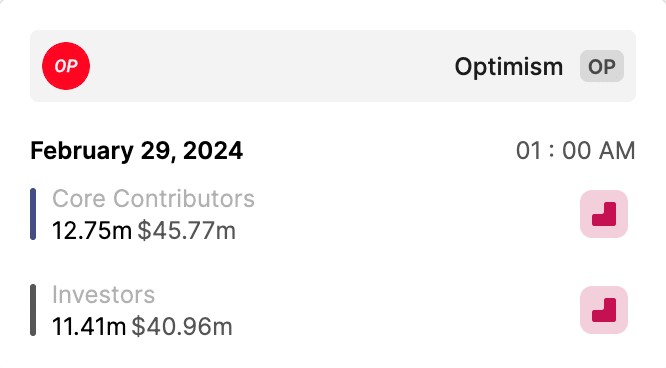The width and height of the screenshot is (666, 368).
Task: Click the gray OP ticker badge
Action: 602,66
